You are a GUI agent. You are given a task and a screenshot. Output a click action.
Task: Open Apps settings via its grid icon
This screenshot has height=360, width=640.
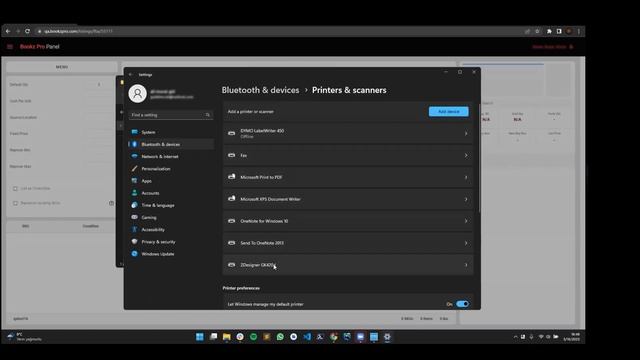(134, 180)
